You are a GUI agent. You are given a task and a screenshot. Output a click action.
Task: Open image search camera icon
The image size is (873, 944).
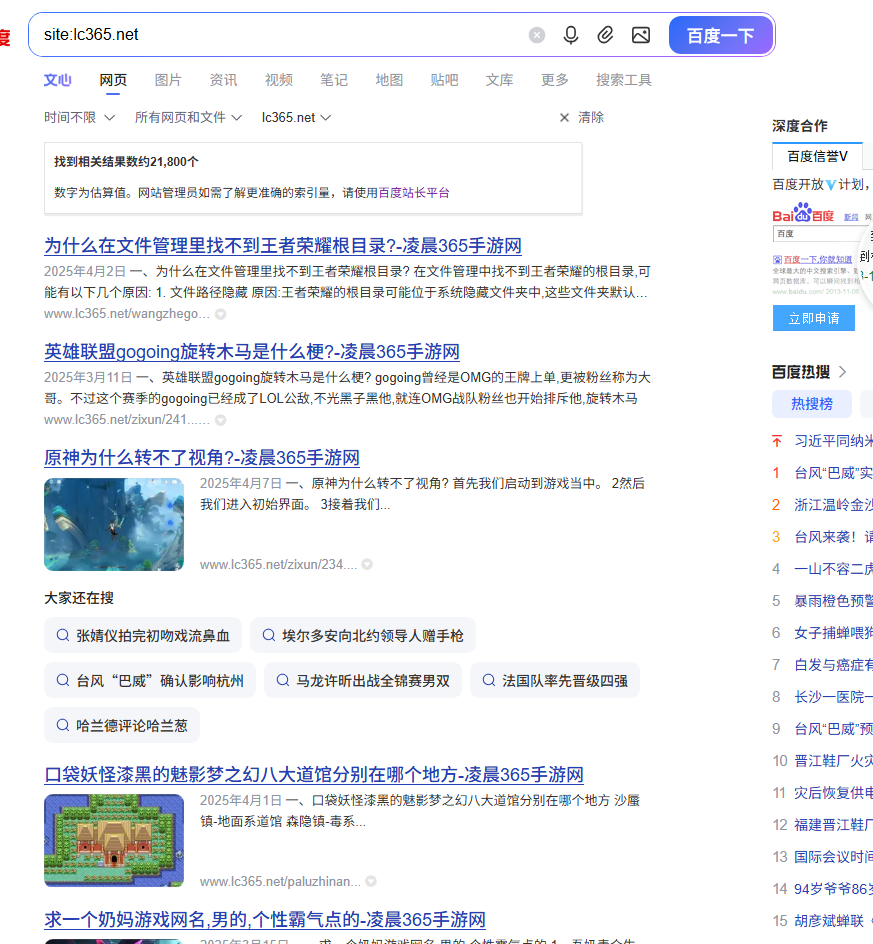pos(641,36)
